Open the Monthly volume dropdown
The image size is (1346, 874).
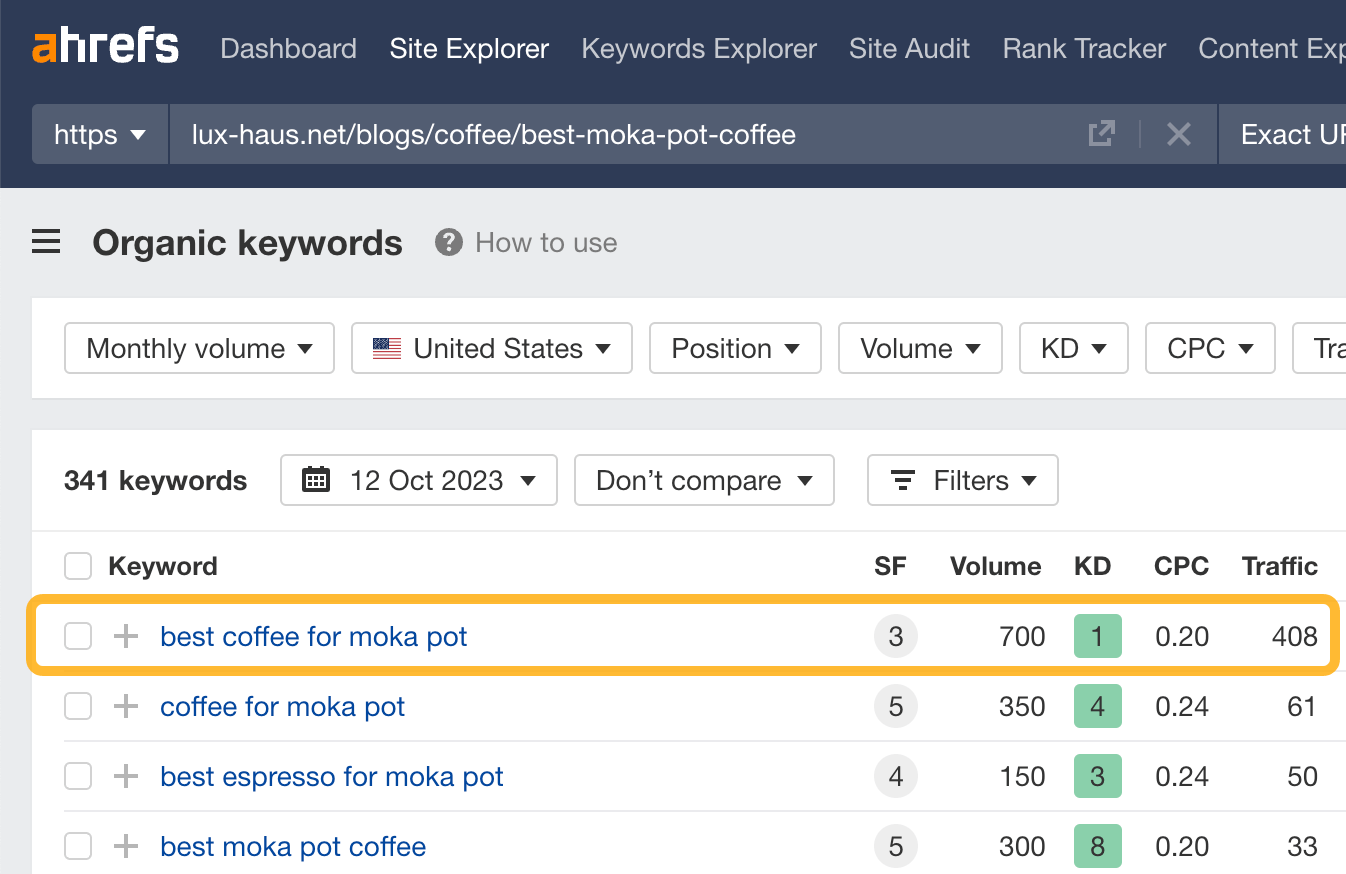coord(198,348)
